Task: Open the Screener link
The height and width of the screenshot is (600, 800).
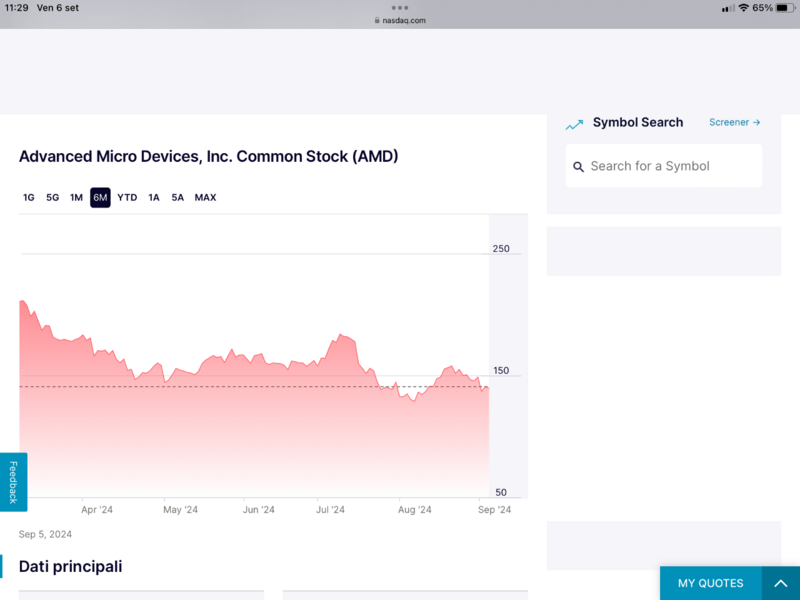Action: coord(734,122)
